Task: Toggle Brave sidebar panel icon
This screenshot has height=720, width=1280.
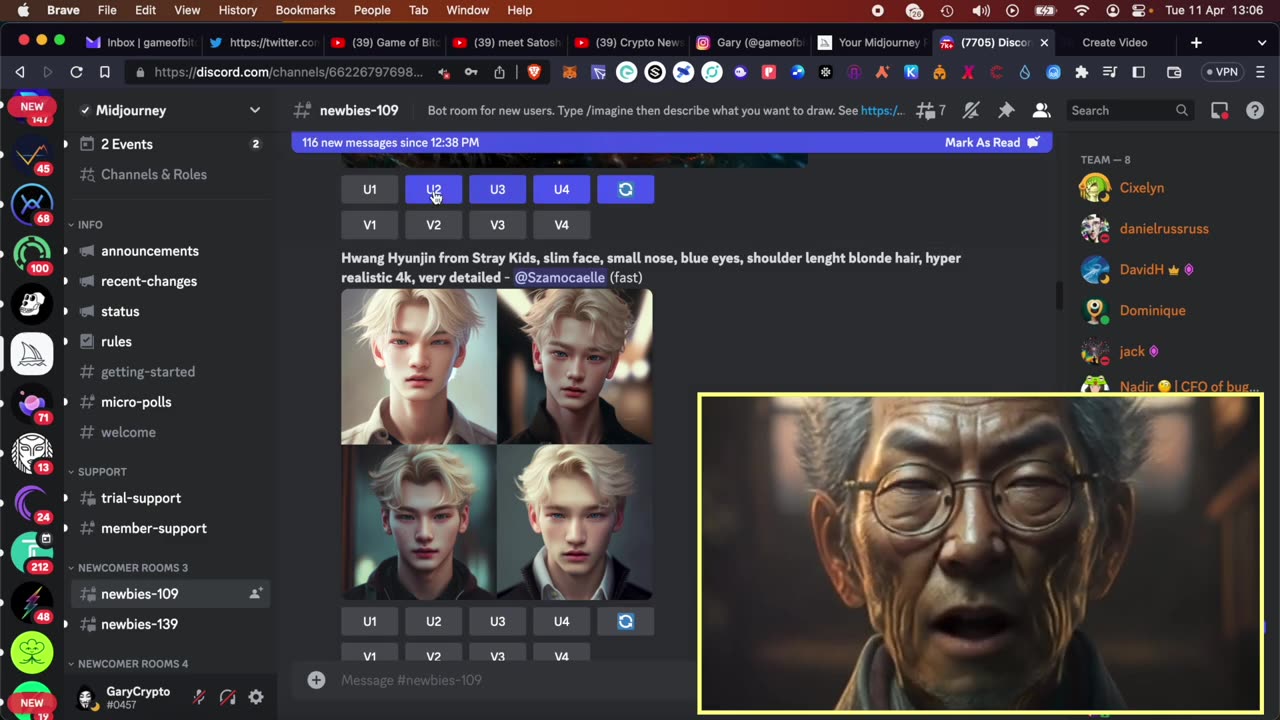Action: [1138, 72]
